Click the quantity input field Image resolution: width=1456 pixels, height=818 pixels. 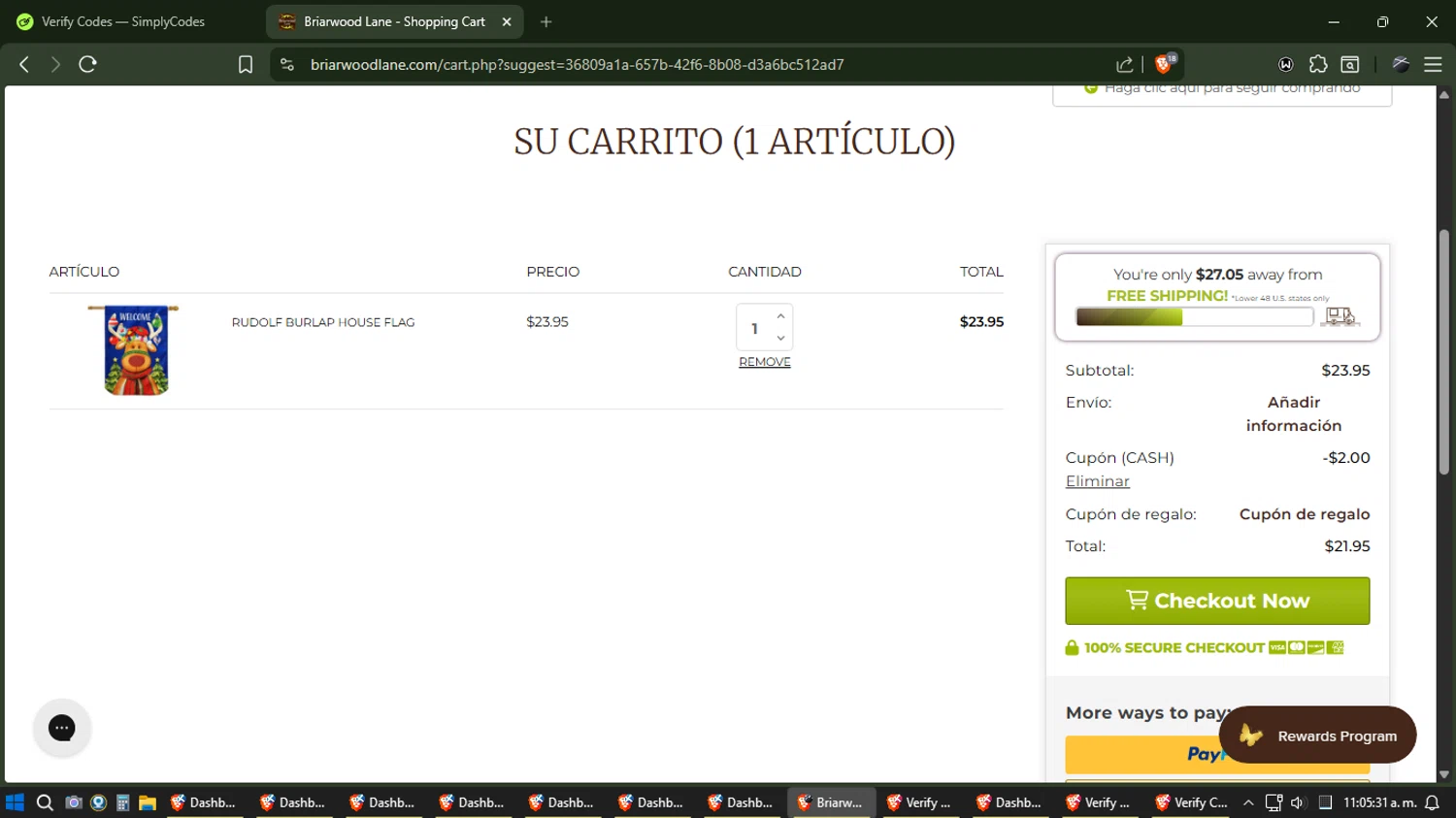[x=756, y=328]
